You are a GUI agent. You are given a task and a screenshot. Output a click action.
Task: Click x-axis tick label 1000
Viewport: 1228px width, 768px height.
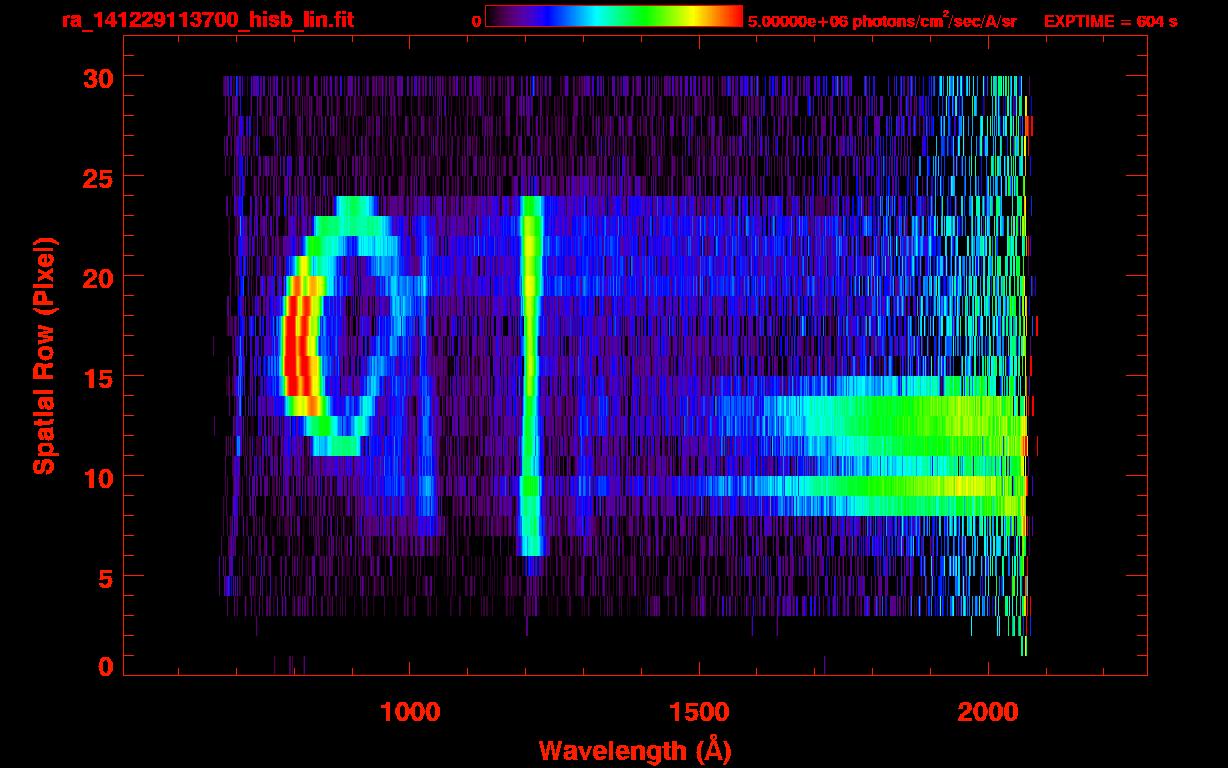pos(409,712)
